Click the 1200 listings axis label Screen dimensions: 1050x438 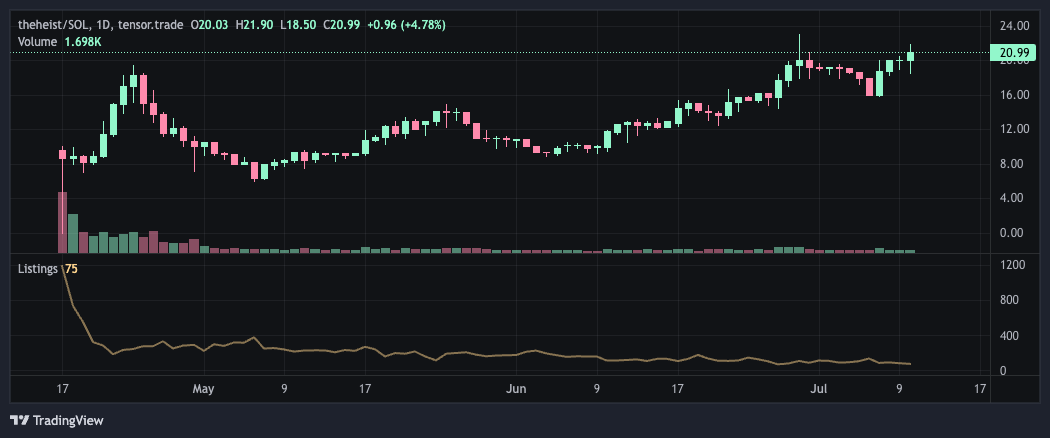click(x=1014, y=265)
